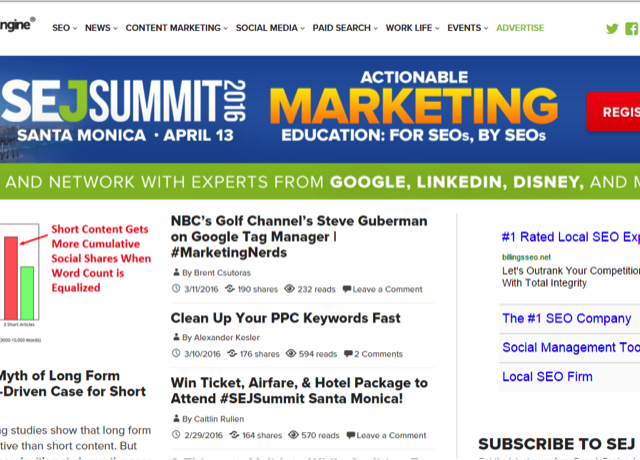Screen dimensions: 640x460
Task: Open The #1 SEO Company ad link
Action: pos(567,318)
